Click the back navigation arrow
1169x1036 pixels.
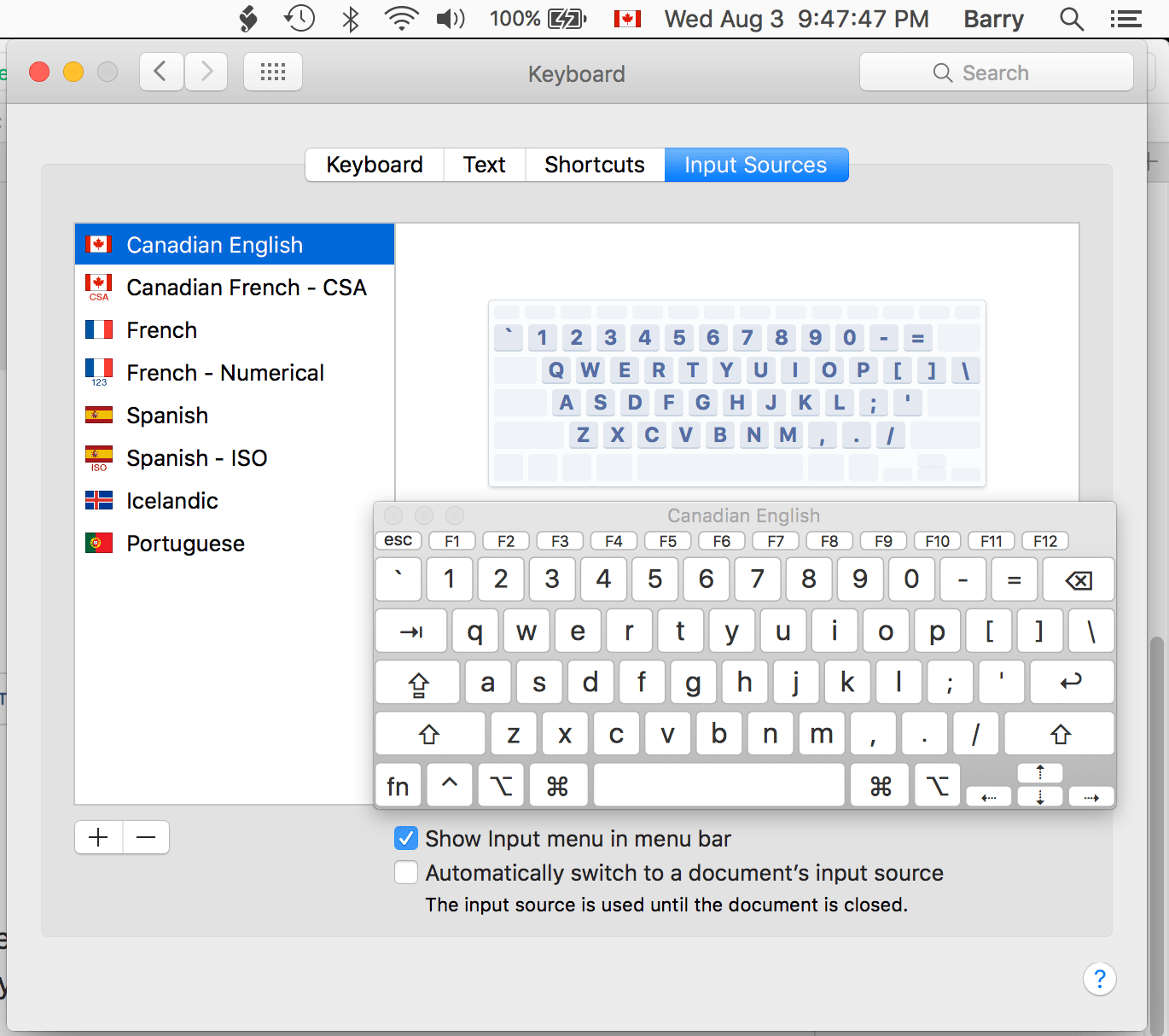point(161,72)
